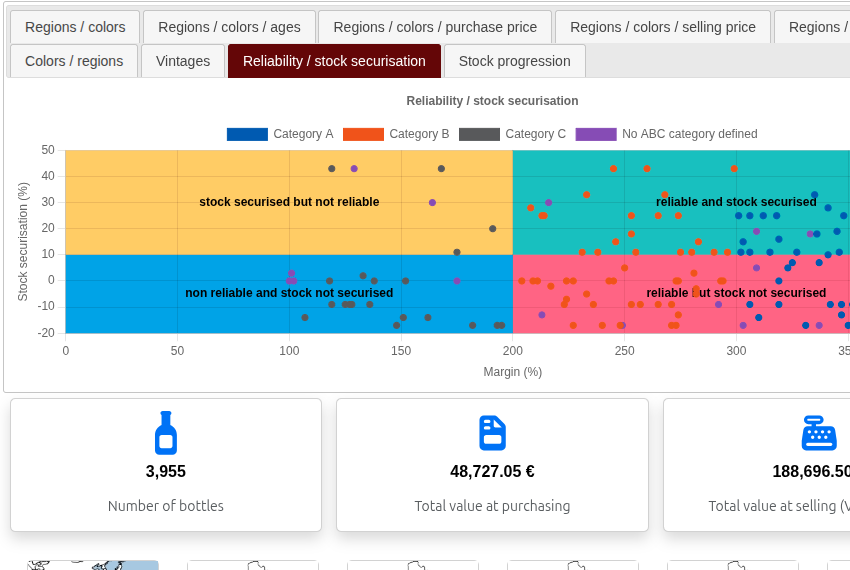Go to the Colors / regions tab
850x570 pixels.
point(74,61)
